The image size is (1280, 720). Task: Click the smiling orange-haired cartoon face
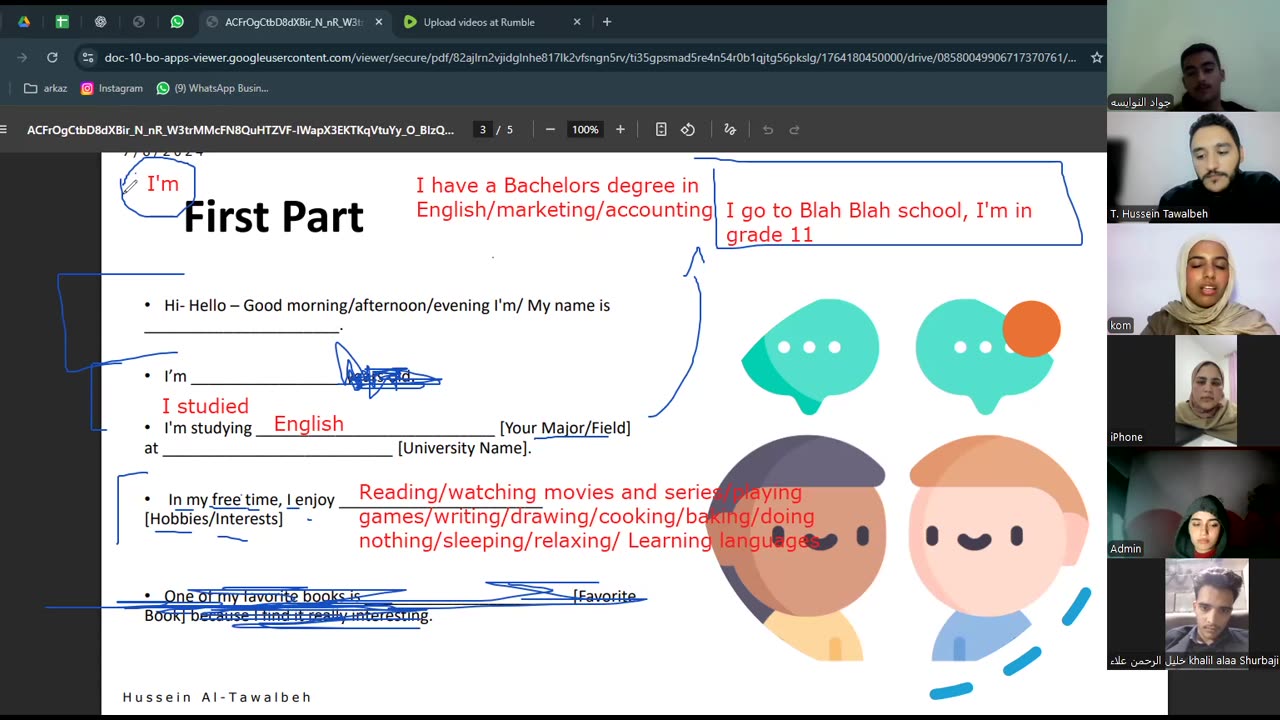pos(997,548)
